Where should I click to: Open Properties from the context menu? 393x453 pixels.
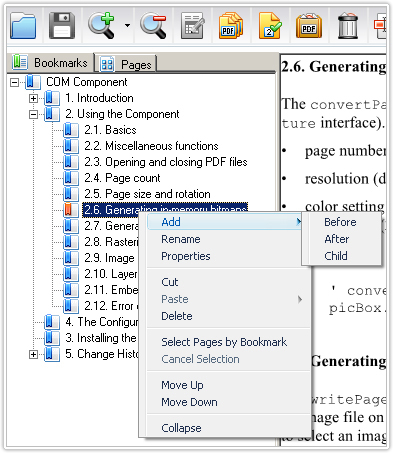pyautogui.click(x=186, y=256)
